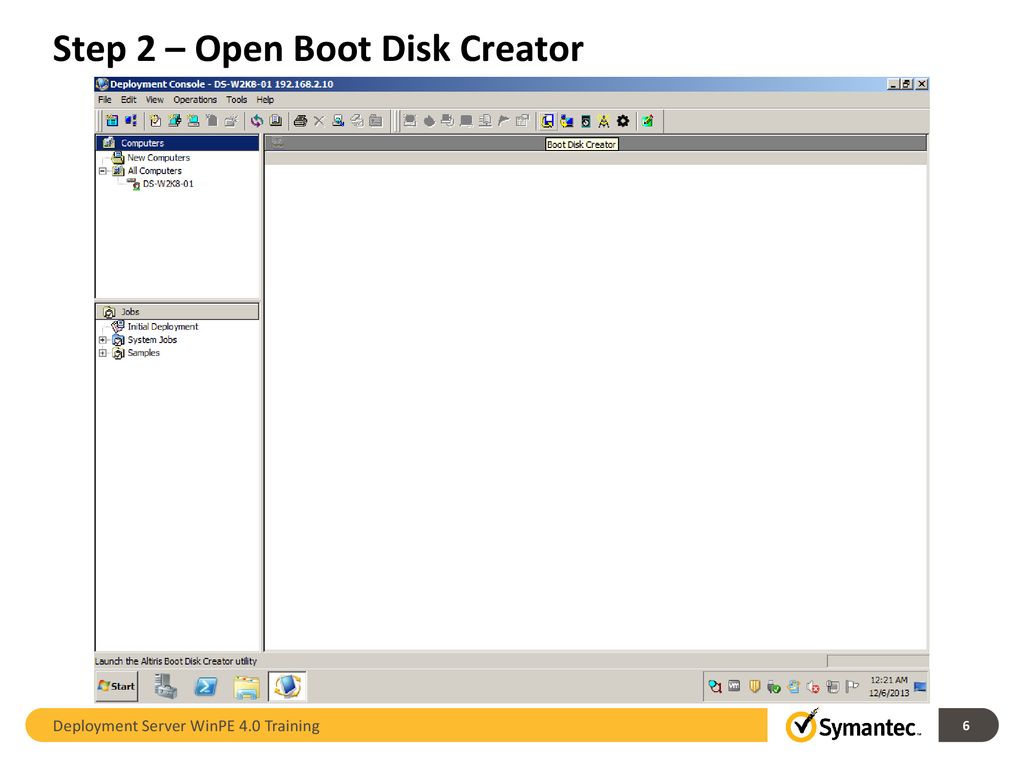Click the clock-face toolbar icon left of the compass
The height and width of the screenshot is (768, 1024).
click(x=586, y=121)
